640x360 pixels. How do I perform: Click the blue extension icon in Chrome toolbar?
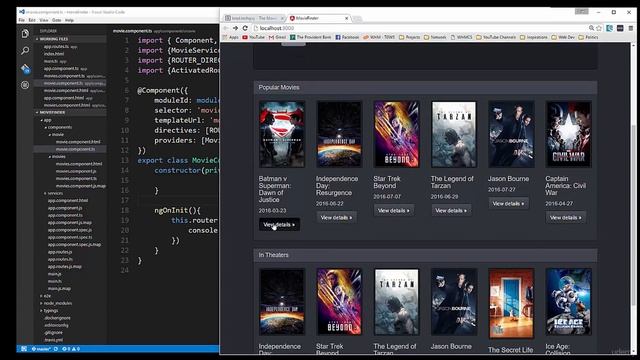click(x=609, y=28)
